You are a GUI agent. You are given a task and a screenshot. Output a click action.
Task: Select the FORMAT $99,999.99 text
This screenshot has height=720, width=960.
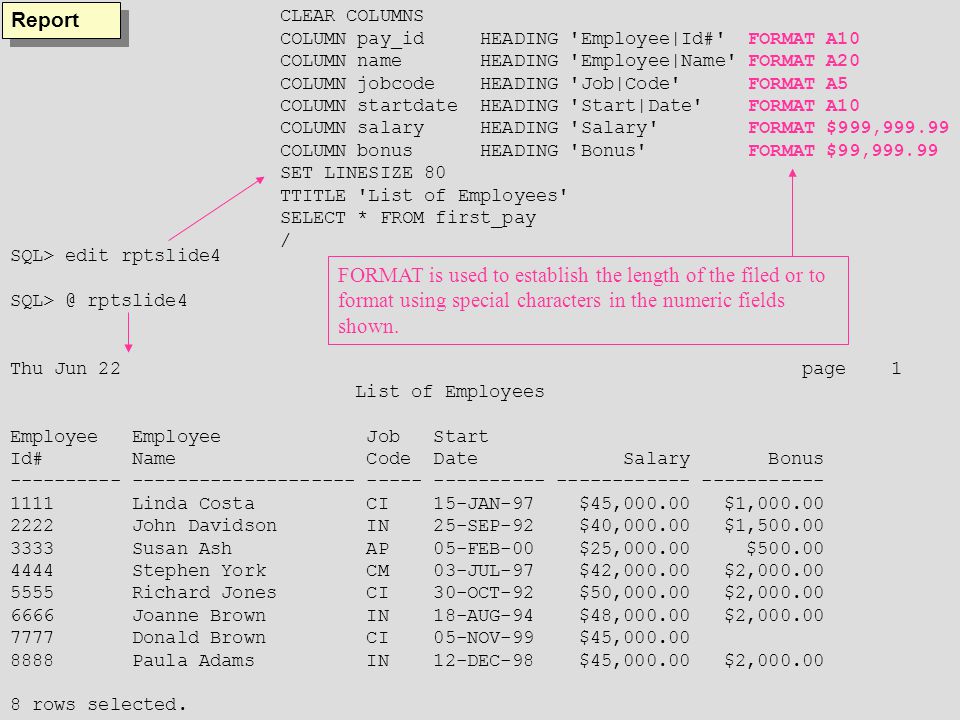click(842, 150)
